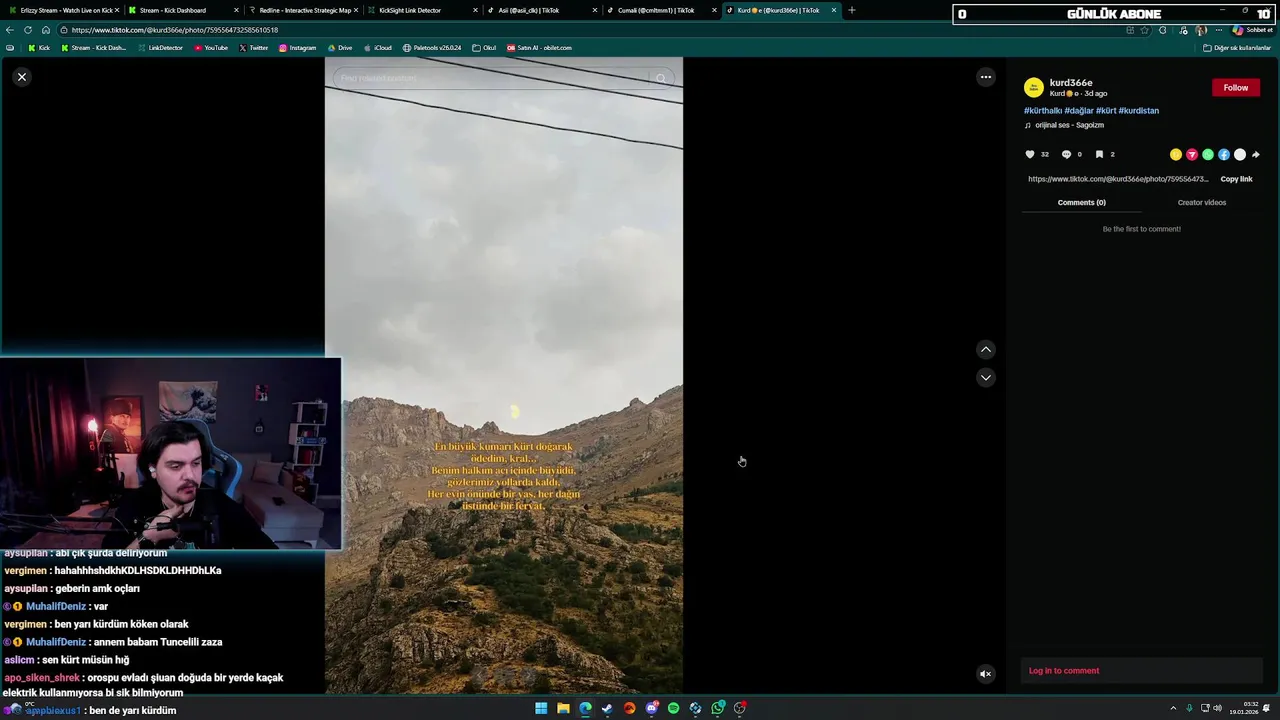Open the orijinal ses - Sagoizm sound
Image resolution: width=1280 pixels, height=720 pixels.
(x=1069, y=125)
